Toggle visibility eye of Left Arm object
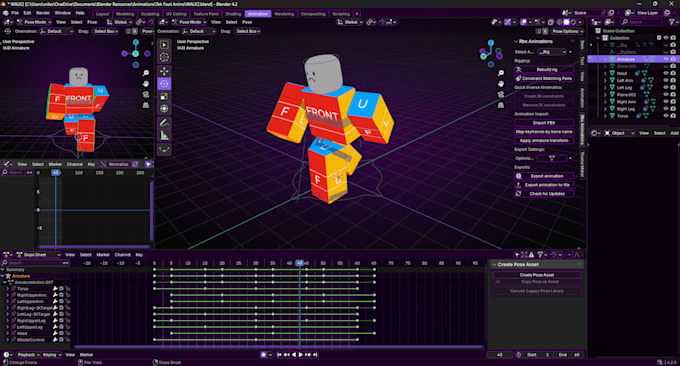Screen dimensions: 680x366 coord(666,81)
